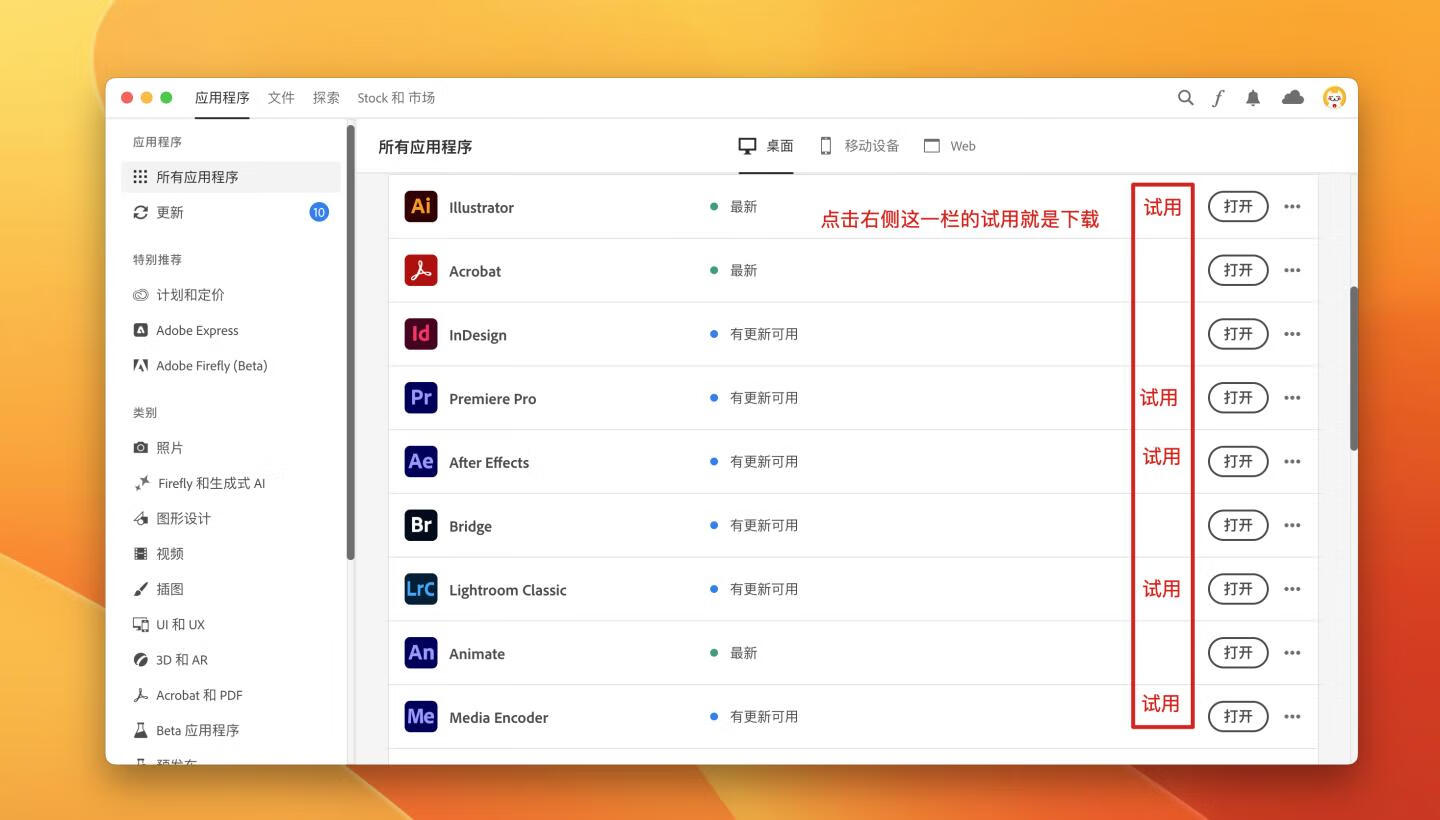The width and height of the screenshot is (1440, 820).
Task: Open the more options menu for Illustrator
Action: tap(1292, 206)
